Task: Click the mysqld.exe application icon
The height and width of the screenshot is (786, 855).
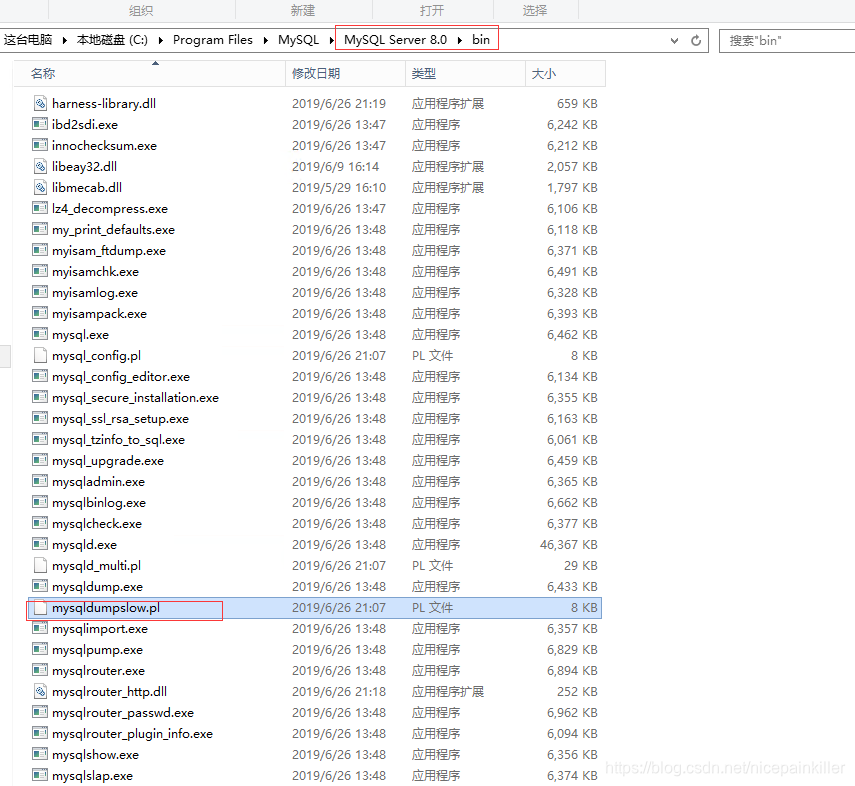Action: coord(40,544)
